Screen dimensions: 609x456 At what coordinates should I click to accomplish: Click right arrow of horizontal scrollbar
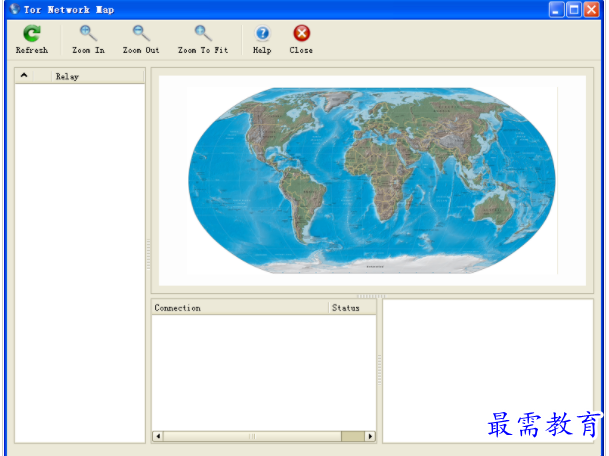click(x=371, y=436)
